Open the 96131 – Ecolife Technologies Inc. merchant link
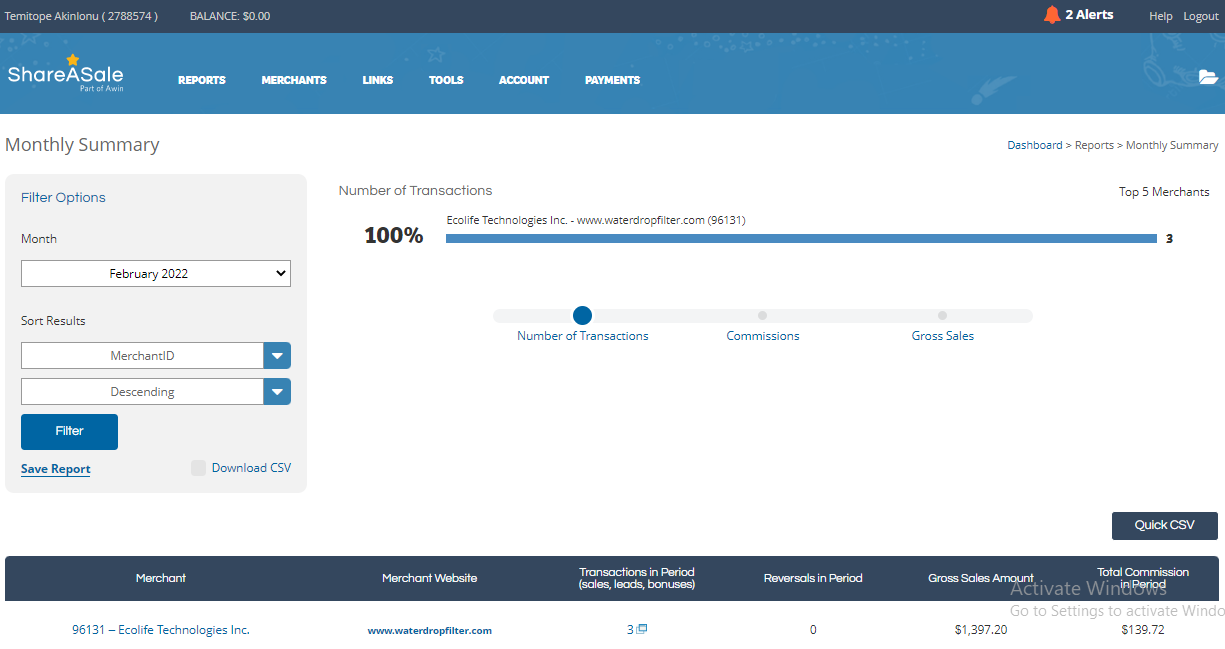The height and width of the screenshot is (649, 1225). (x=161, y=630)
